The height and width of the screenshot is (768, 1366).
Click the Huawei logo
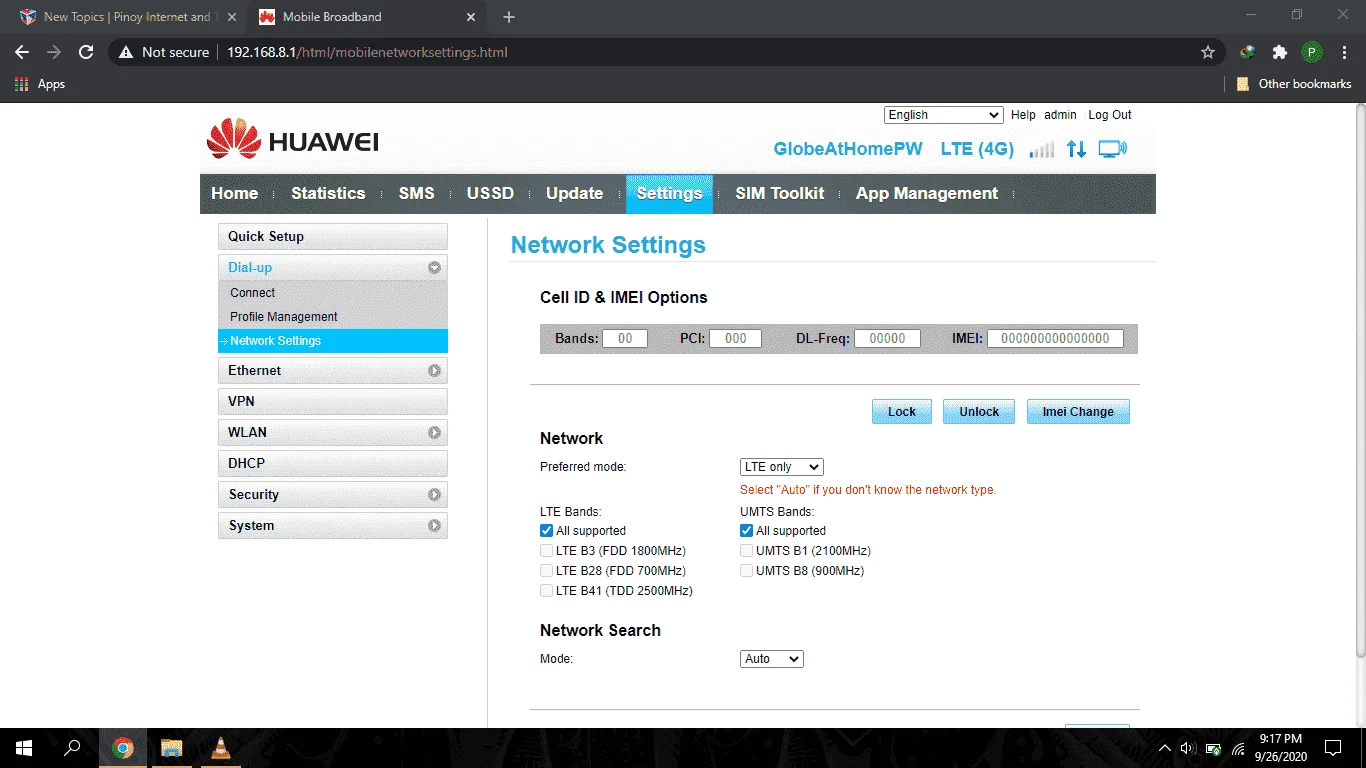click(292, 140)
